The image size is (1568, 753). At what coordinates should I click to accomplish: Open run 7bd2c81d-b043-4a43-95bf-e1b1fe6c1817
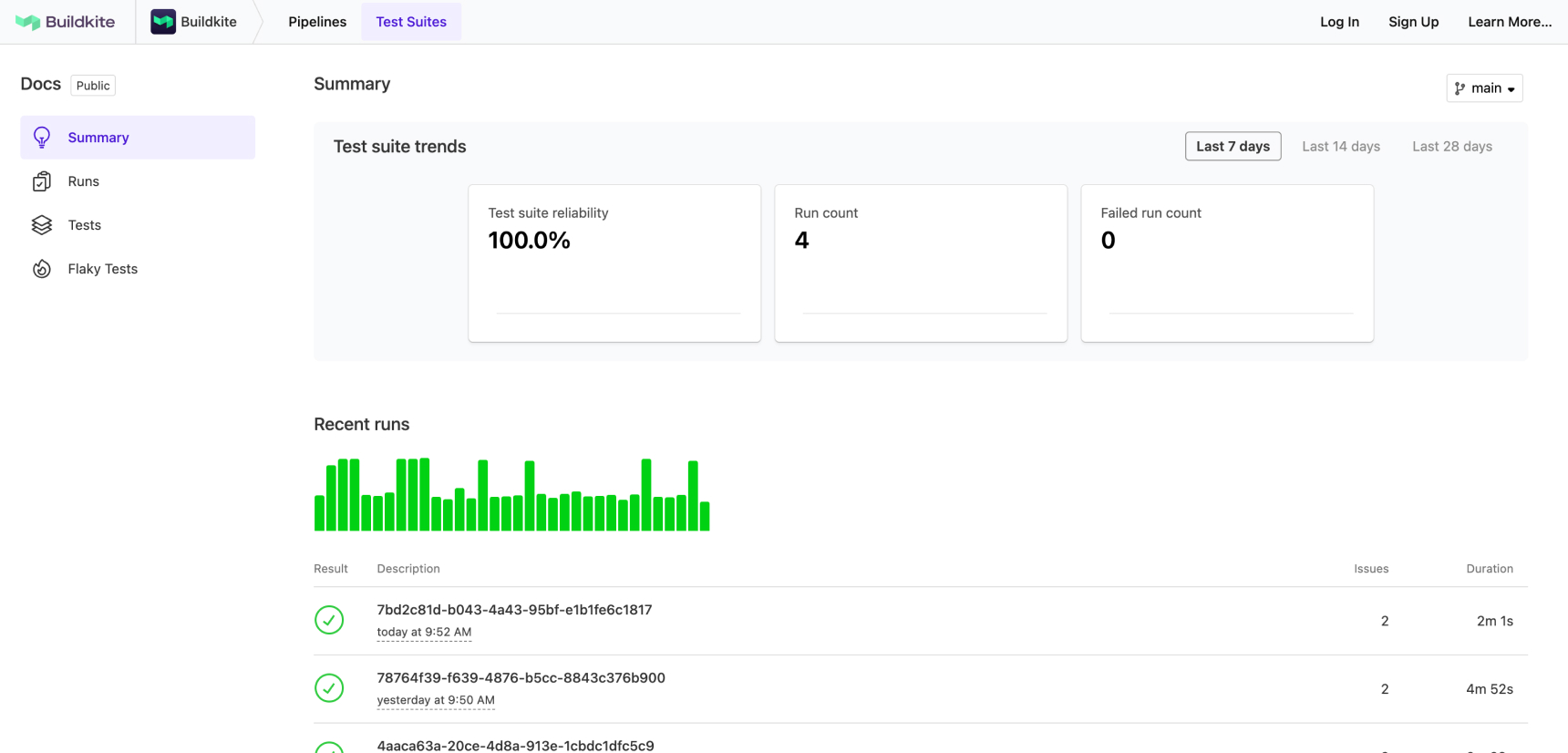pyautogui.click(x=514, y=610)
